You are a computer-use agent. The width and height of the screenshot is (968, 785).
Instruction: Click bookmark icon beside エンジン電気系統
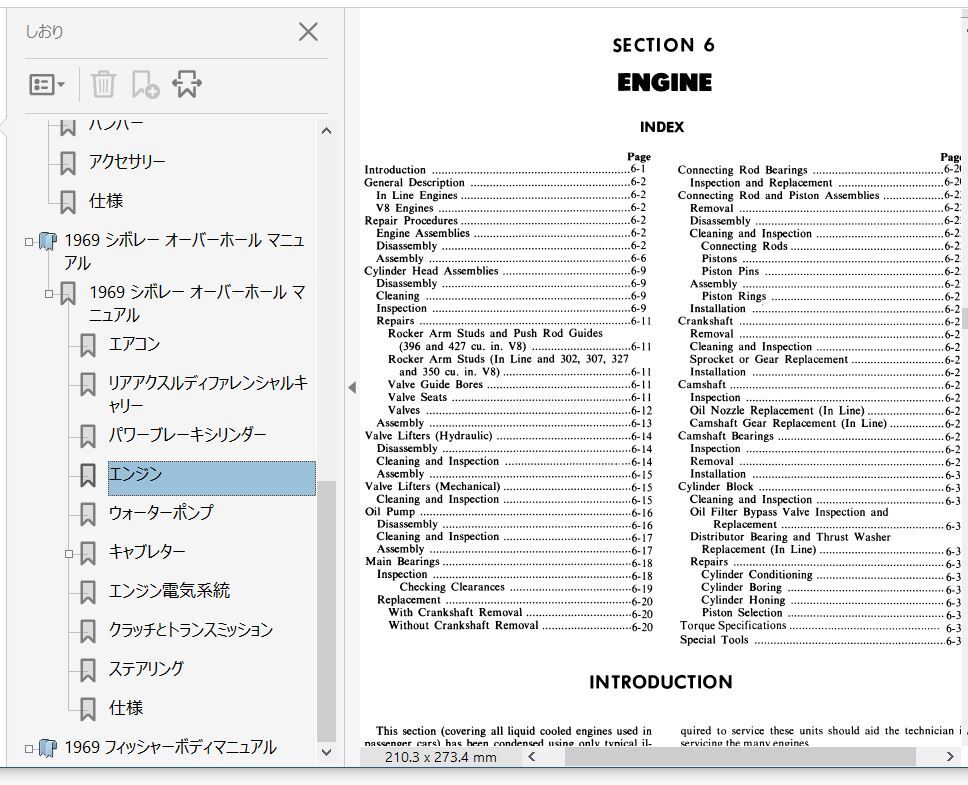(x=88, y=592)
